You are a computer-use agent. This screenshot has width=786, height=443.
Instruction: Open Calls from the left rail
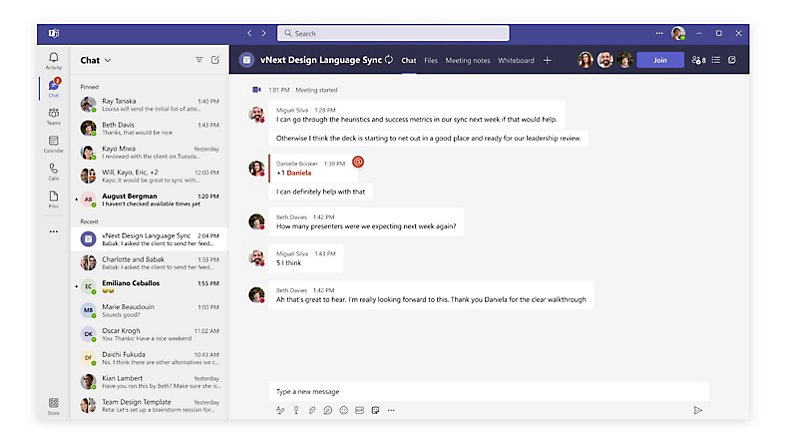tap(53, 171)
